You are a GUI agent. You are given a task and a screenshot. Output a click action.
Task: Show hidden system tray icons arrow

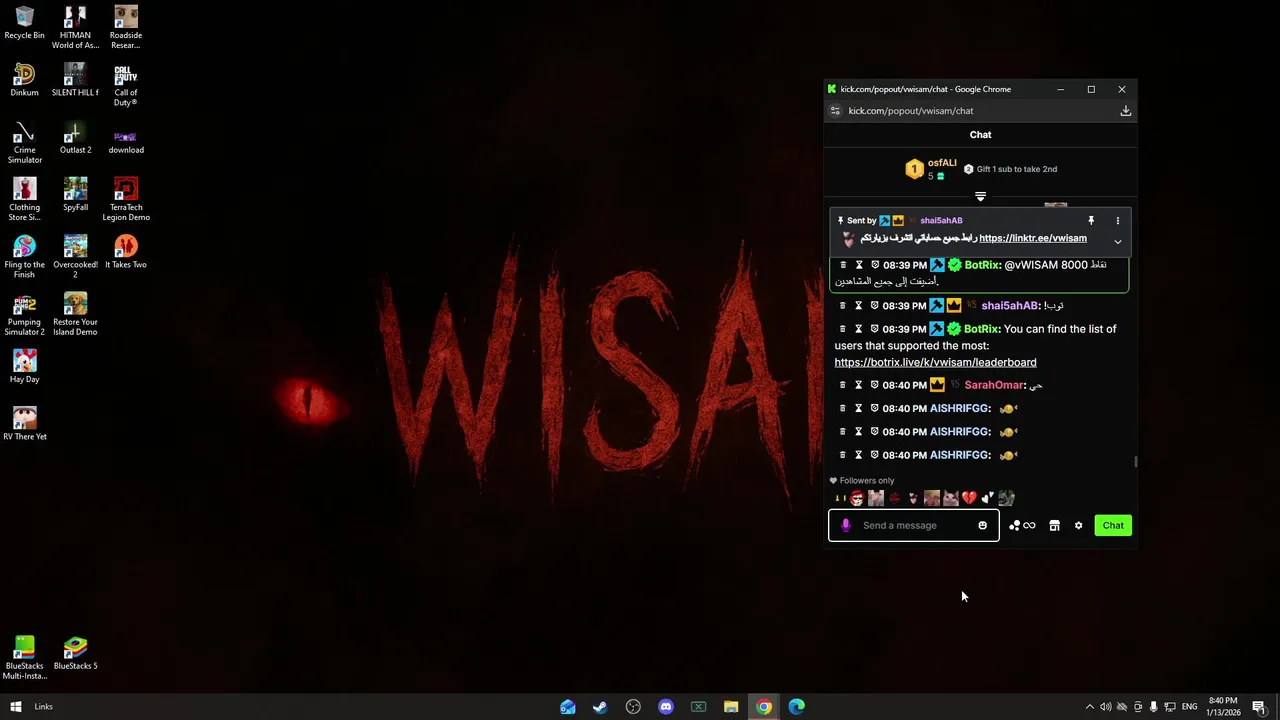(1090, 707)
